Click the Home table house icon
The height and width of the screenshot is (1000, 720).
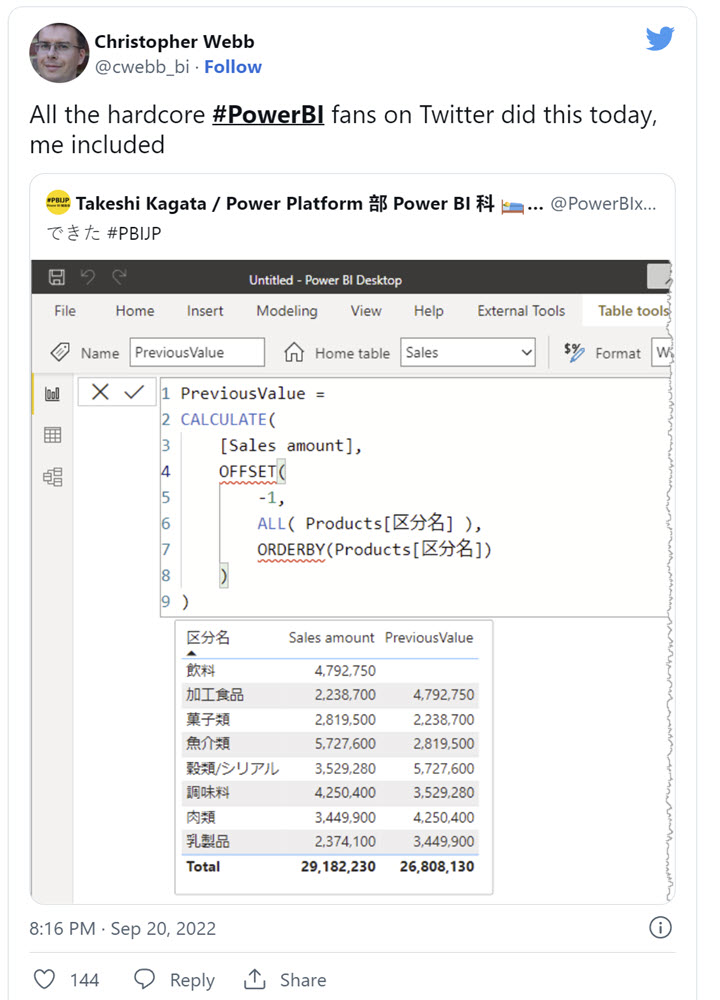pos(294,352)
